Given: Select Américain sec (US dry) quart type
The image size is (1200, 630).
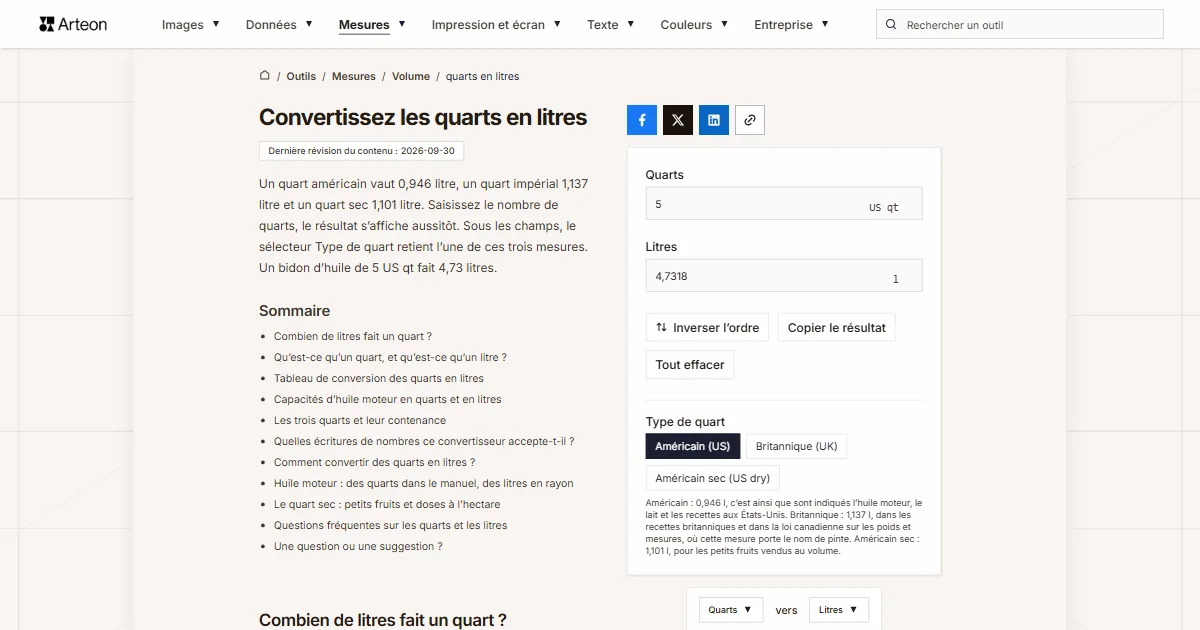Looking at the screenshot, I should click(713, 478).
